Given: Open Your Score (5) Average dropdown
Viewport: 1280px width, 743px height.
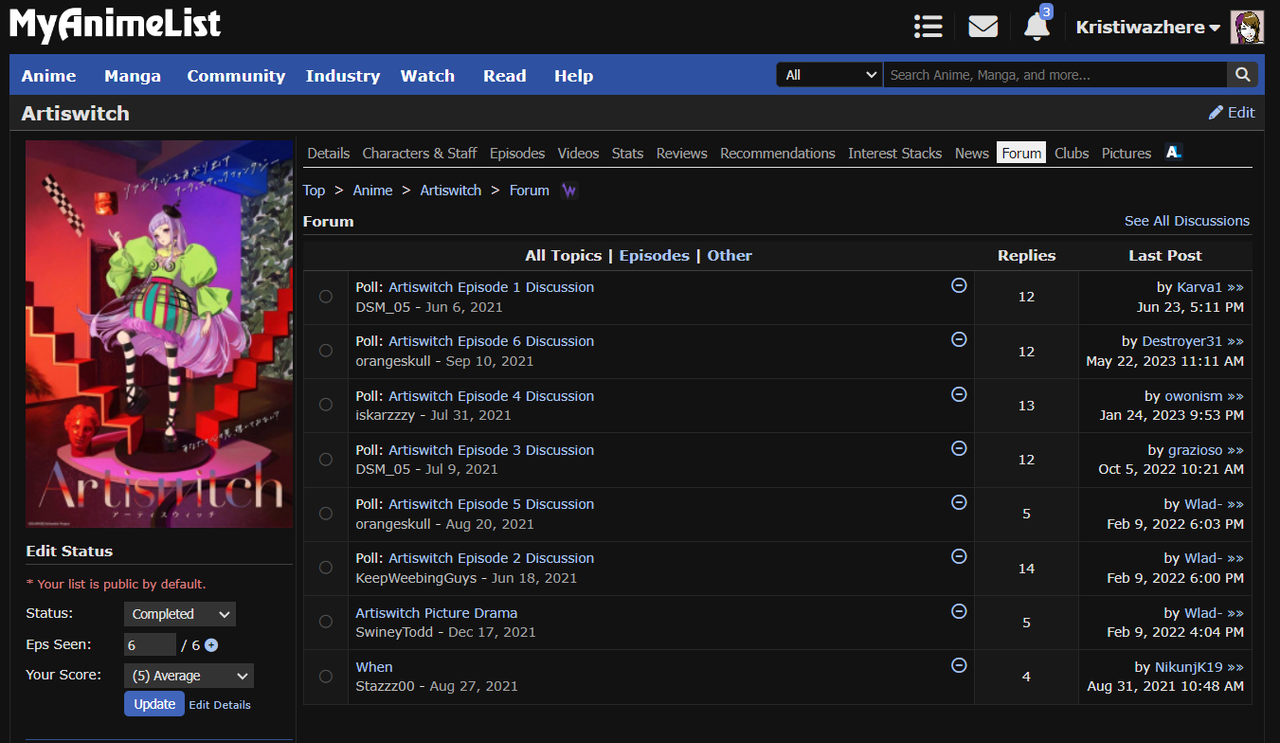Looking at the screenshot, I should (x=189, y=676).
